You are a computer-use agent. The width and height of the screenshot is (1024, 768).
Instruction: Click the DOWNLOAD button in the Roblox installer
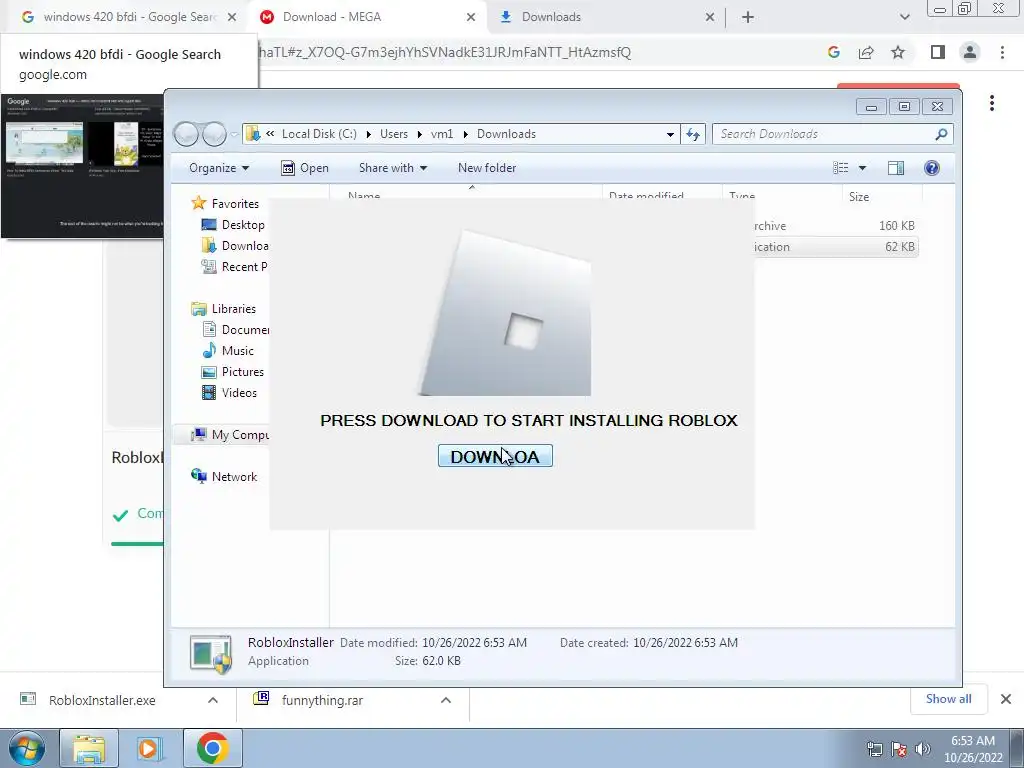[x=495, y=456]
